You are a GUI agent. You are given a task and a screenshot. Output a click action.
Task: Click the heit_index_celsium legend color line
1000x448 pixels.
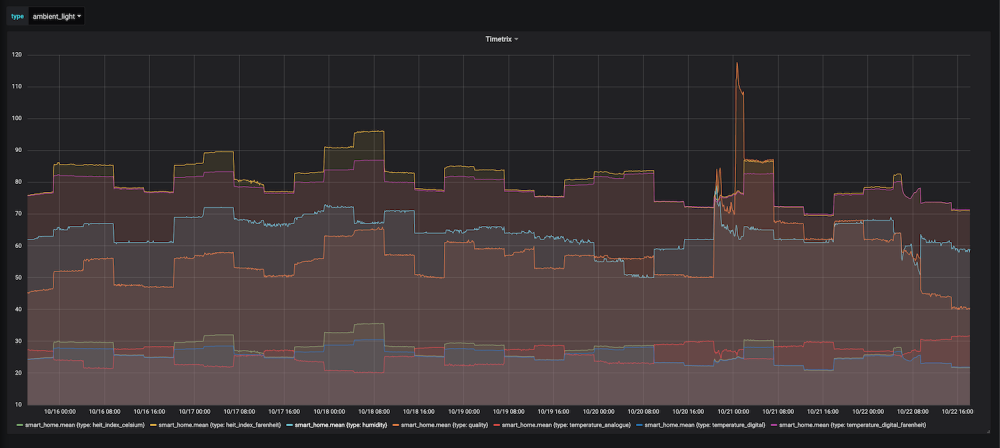tap(18, 424)
